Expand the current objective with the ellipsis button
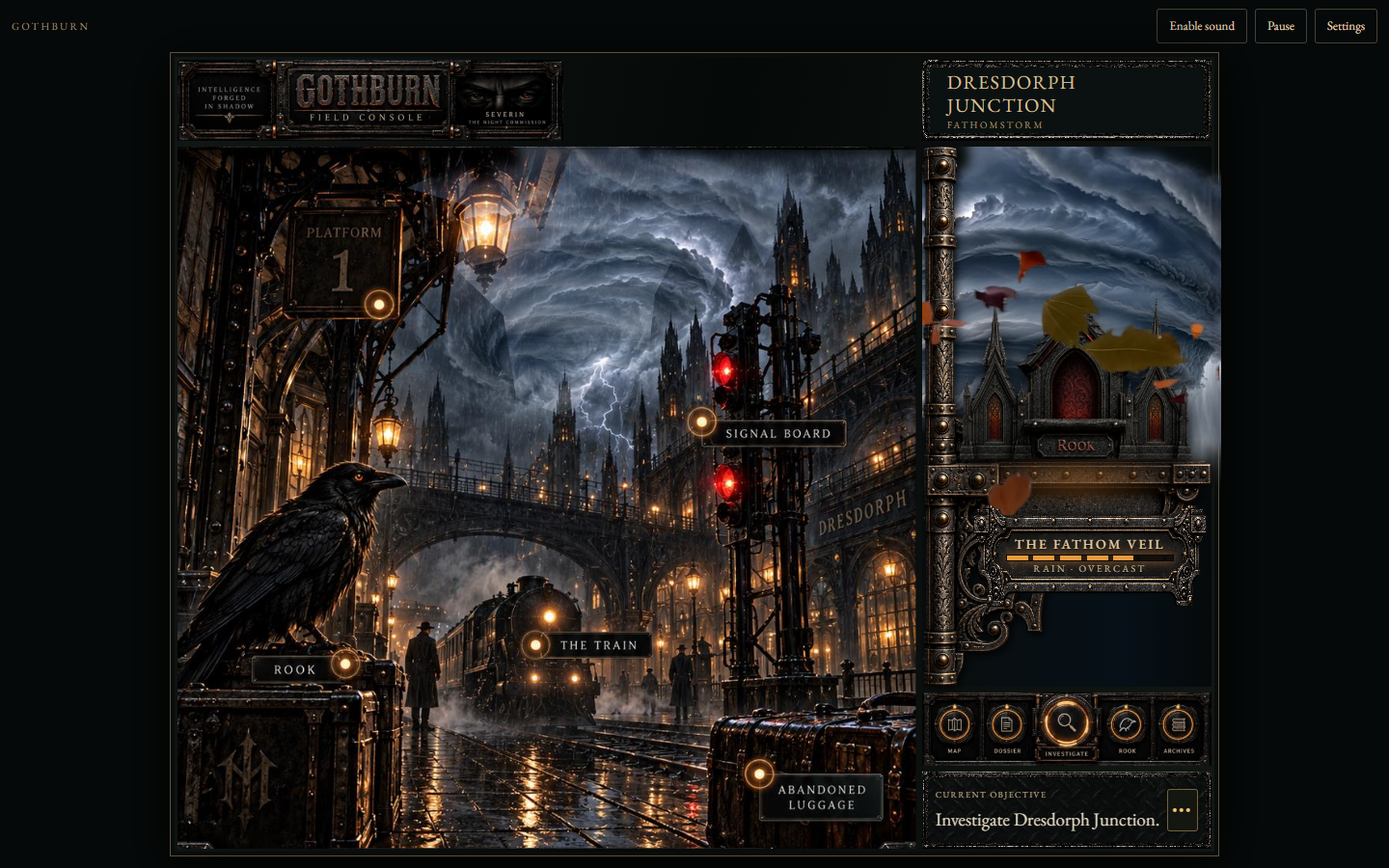1389x868 pixels. 1182,810
